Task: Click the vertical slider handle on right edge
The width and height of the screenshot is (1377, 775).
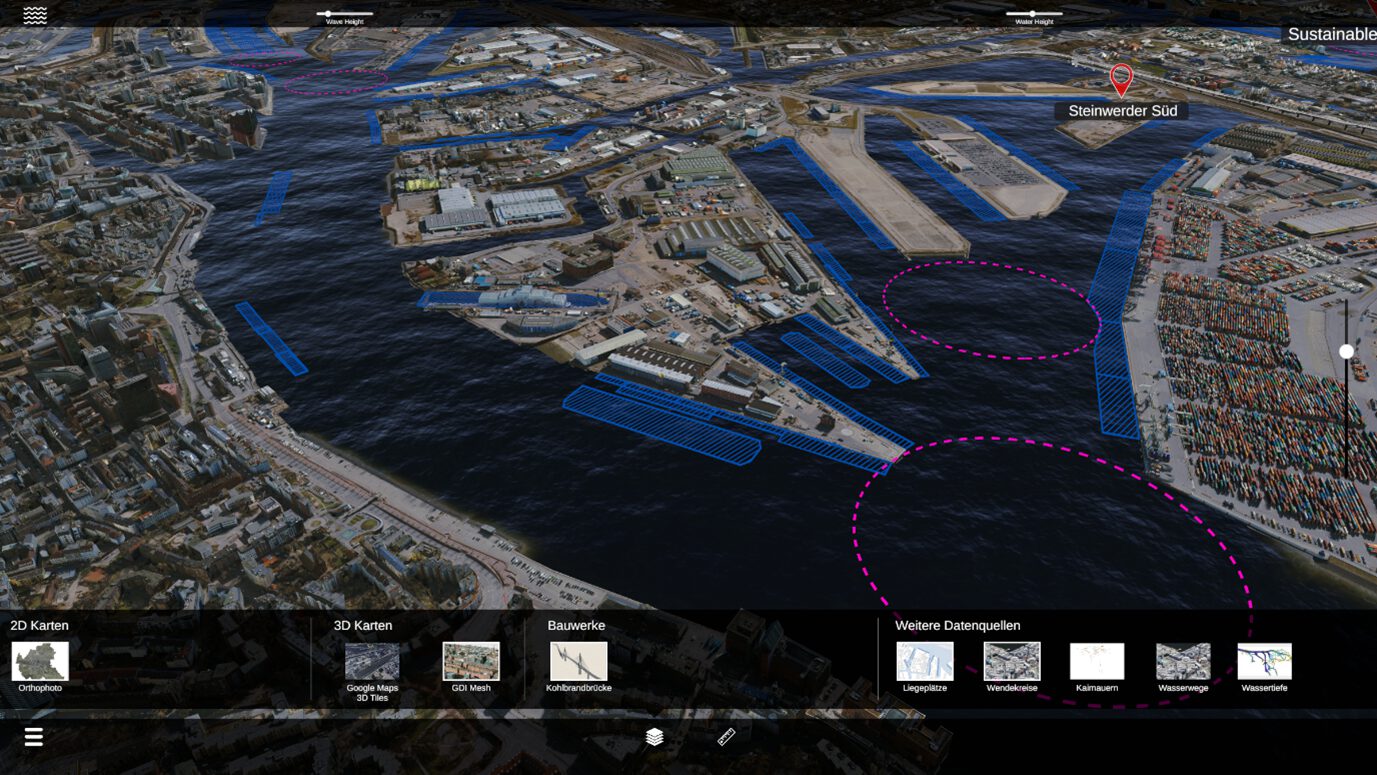Action: coord(1346,351)
